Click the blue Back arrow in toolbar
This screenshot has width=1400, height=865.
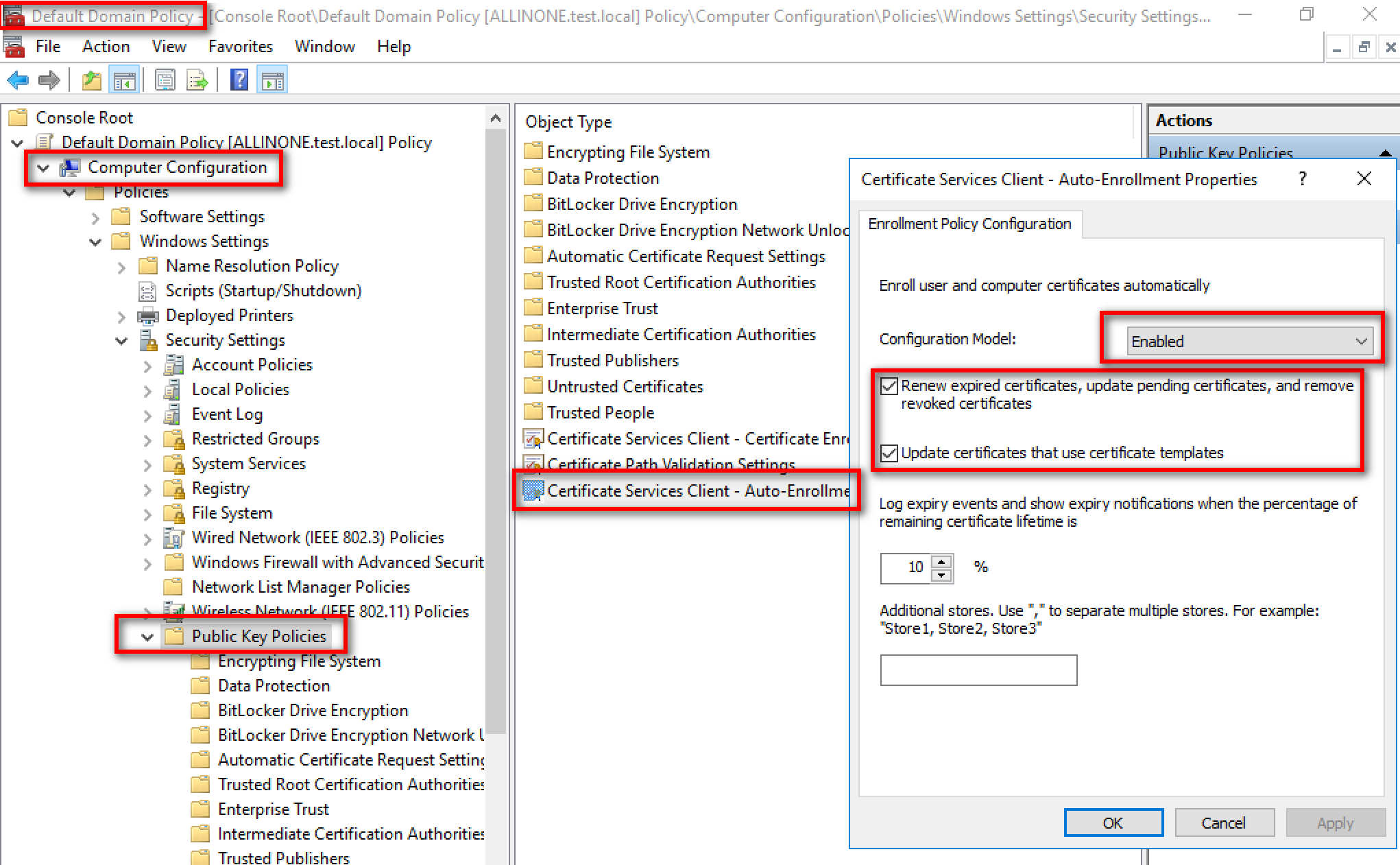(x=18, y=80)
